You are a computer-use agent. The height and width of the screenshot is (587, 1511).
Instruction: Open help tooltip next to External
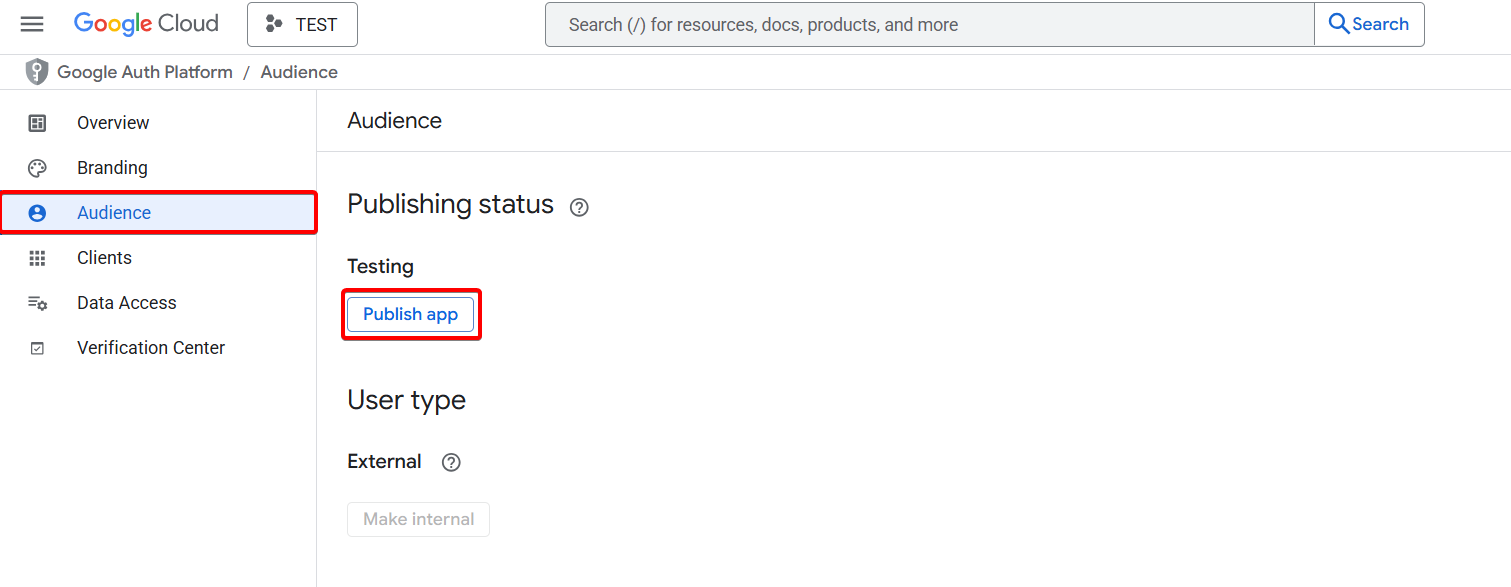(x=451, y=462)
